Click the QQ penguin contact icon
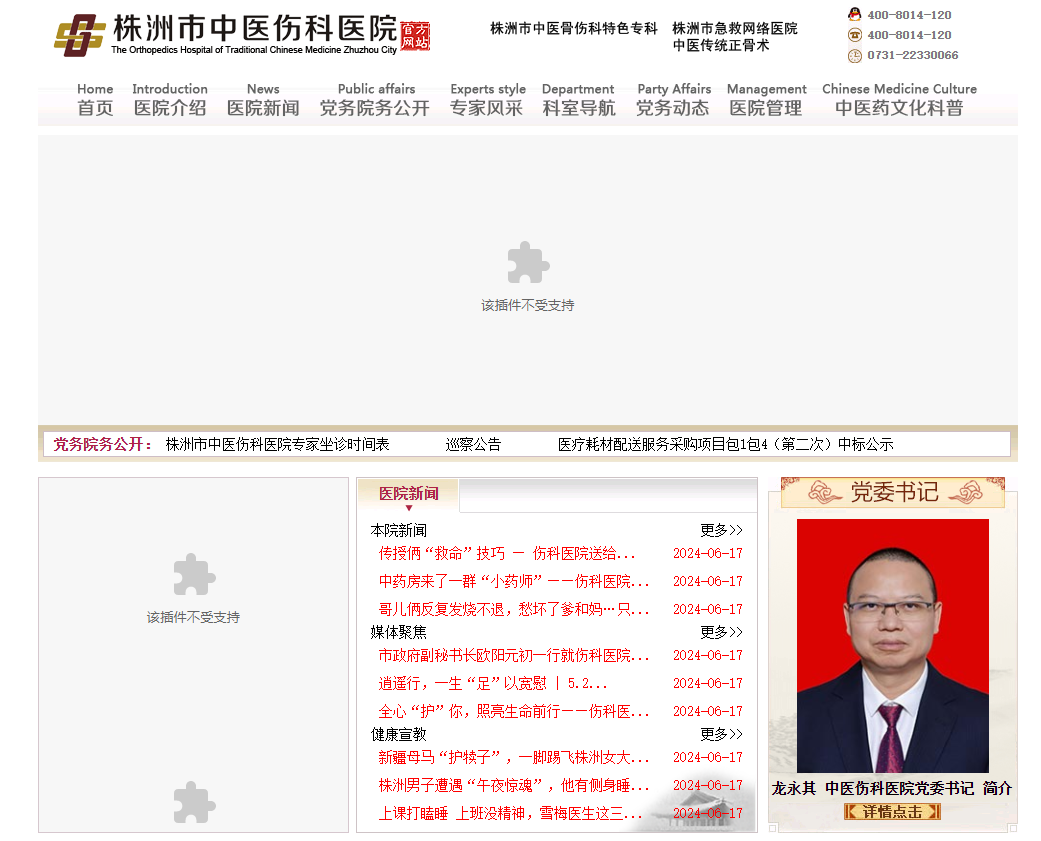Image resolution: width=1041 pixels, height=841 pixels. (854, 15)
